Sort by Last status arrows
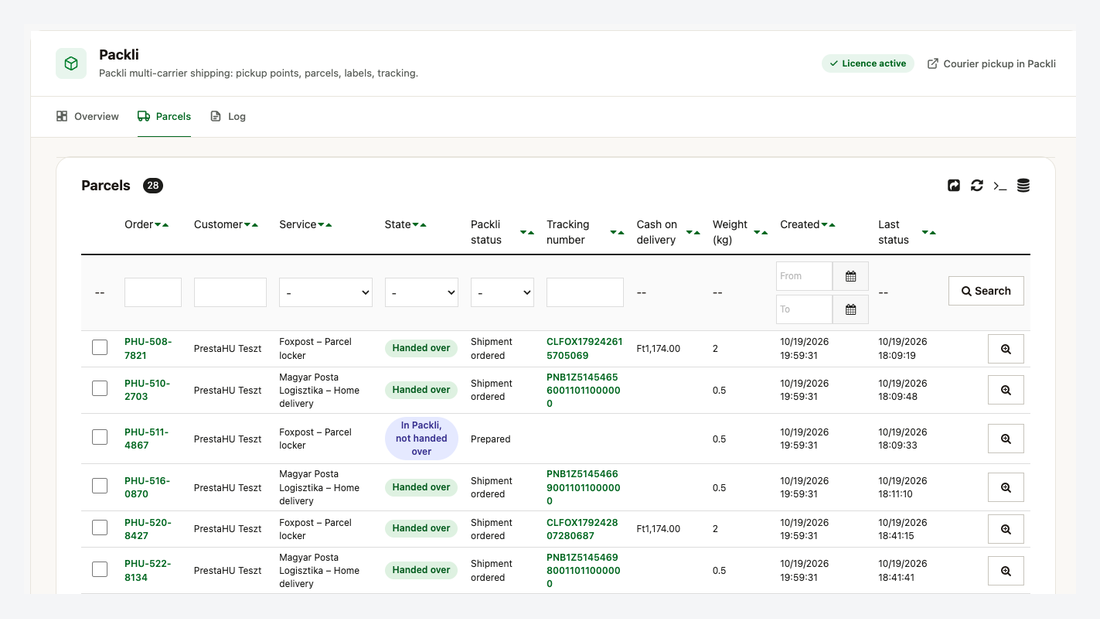The height and width of the screenshot is (619, 1100). pyautogui.click(x=929, y=232)
